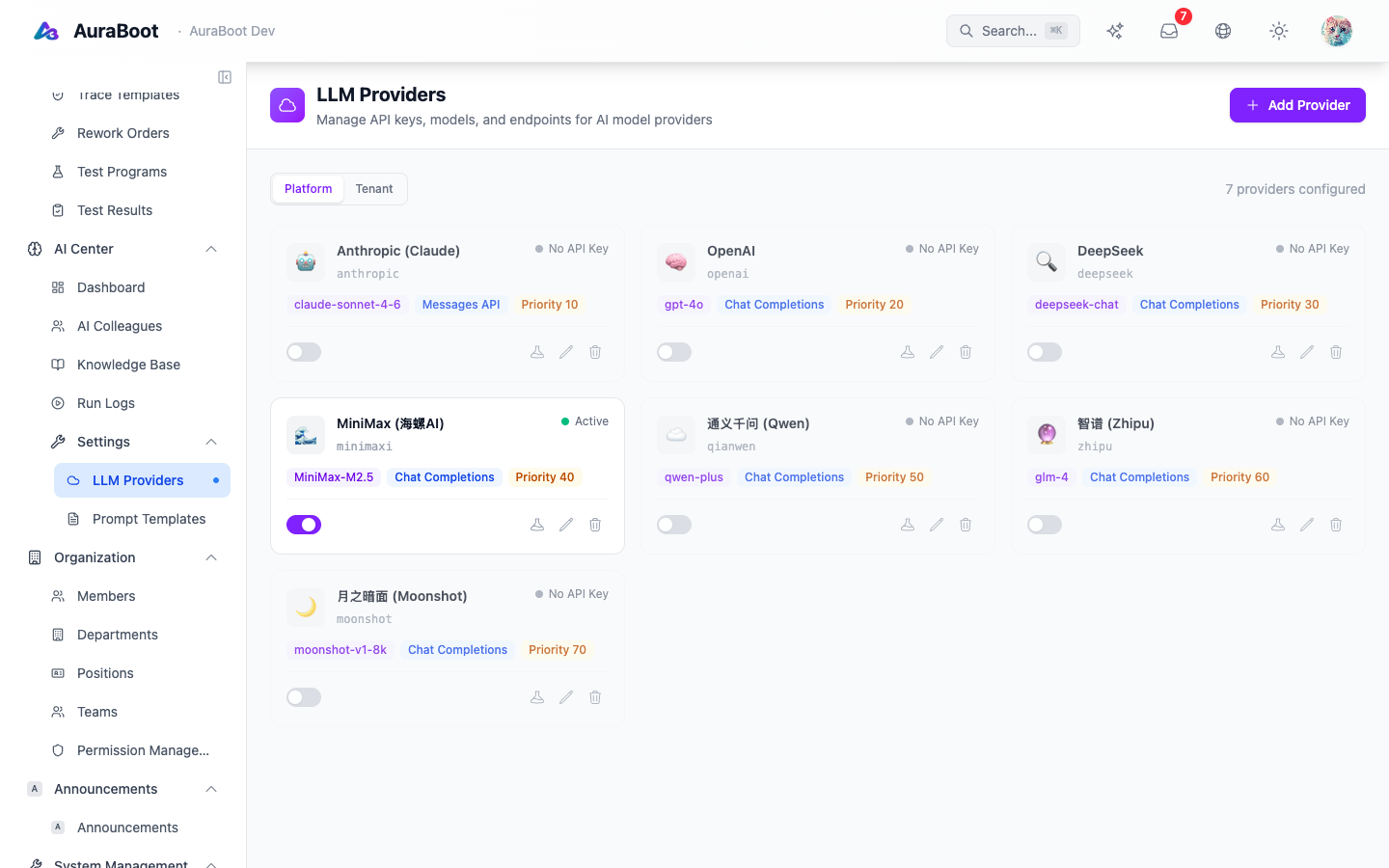Edit the Moonshot provider

click(x=566, y=697)
